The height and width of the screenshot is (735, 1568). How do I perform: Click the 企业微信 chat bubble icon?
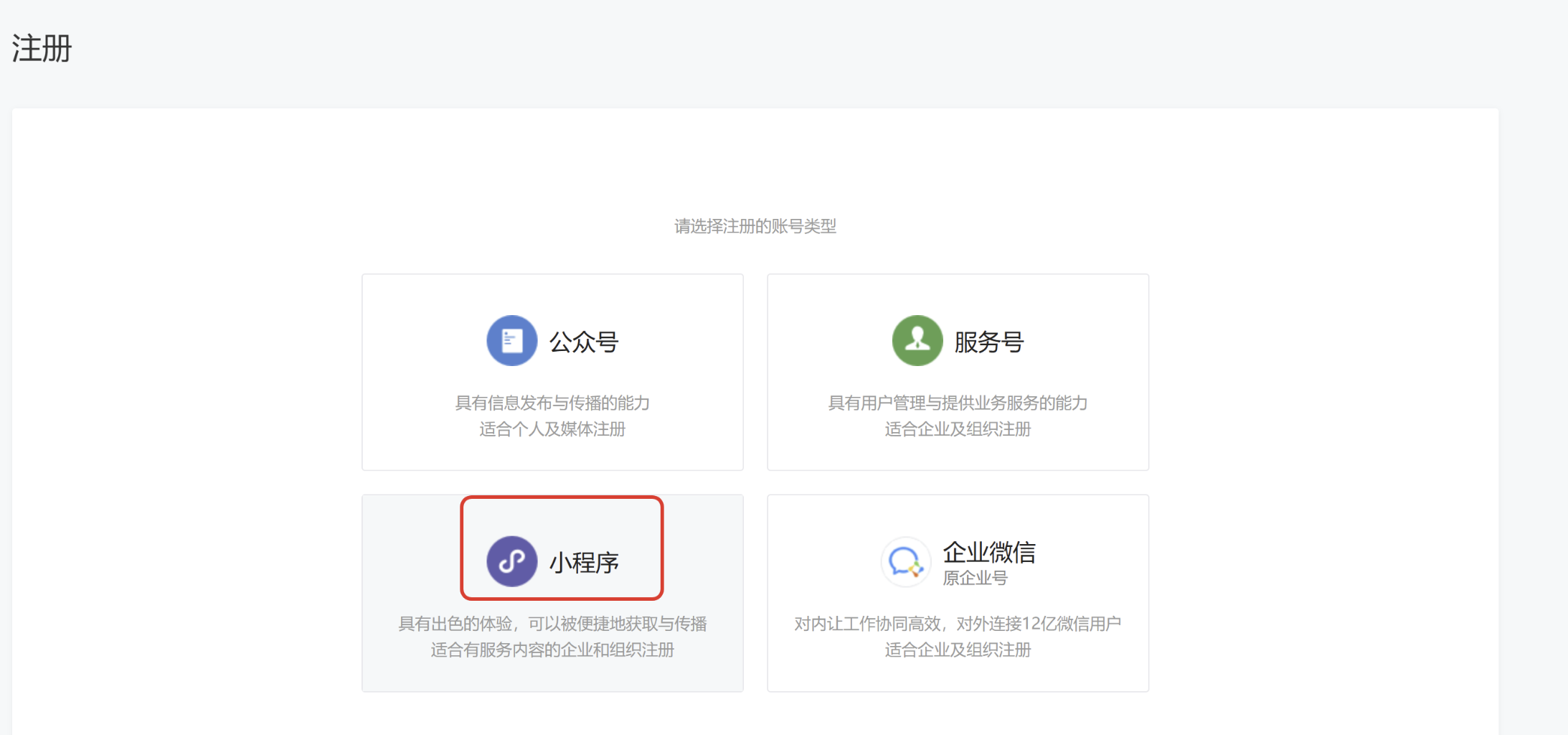point(906,561)
